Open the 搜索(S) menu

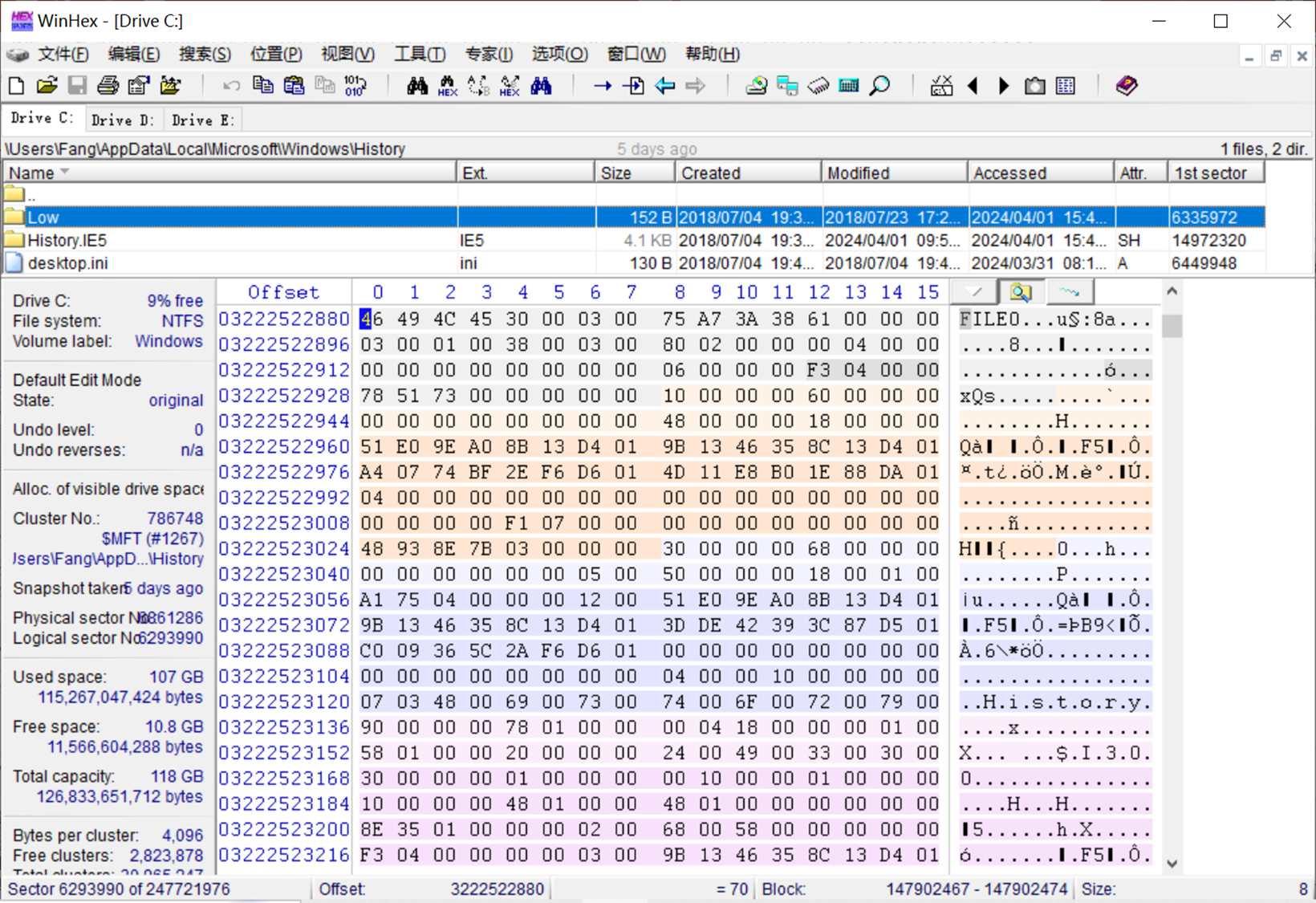[x=205, y=54]
